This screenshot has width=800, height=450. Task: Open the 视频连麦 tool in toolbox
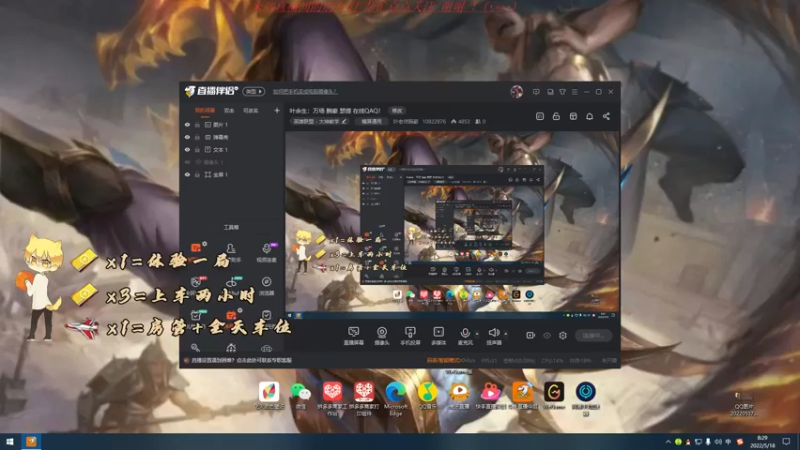coord(266,252)
